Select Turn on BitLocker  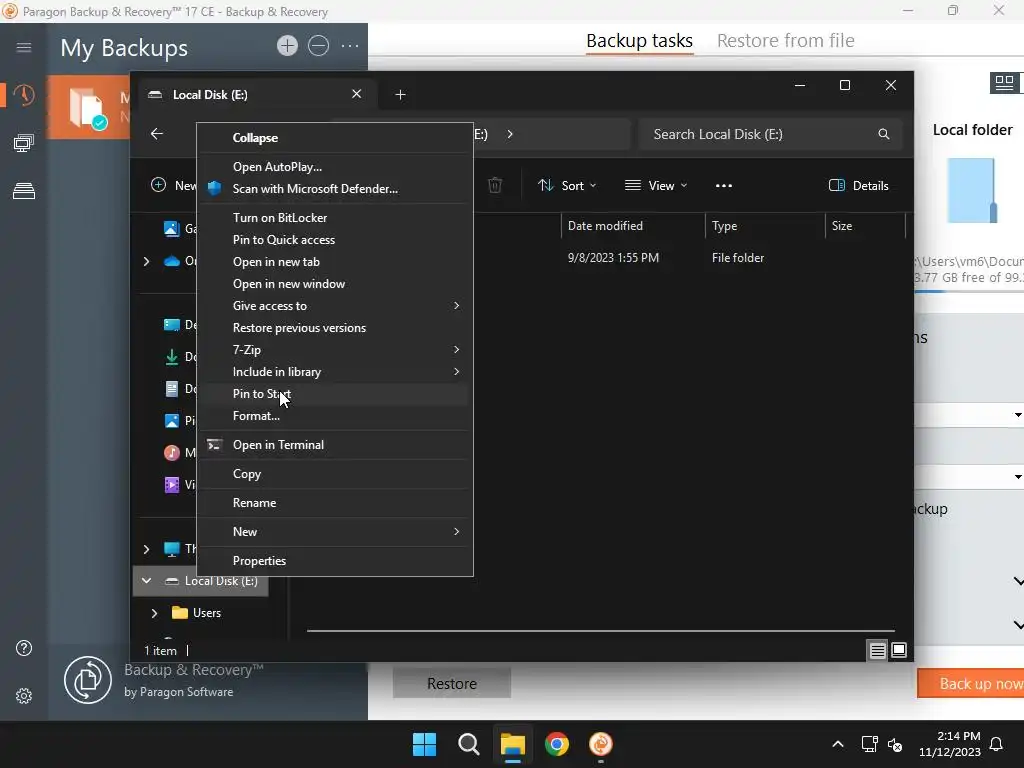point(335,217)
